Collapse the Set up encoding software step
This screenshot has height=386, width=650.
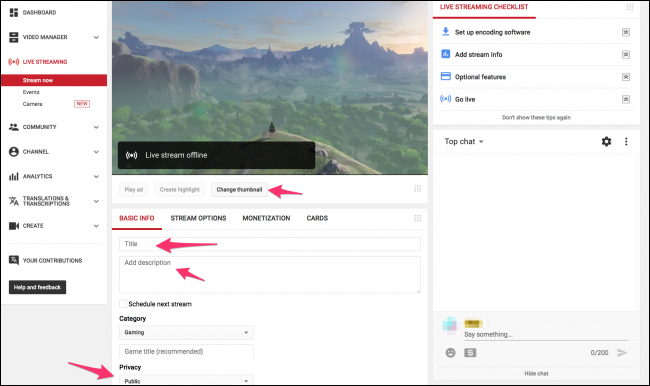pyautogui.click(x=626, y=32)
